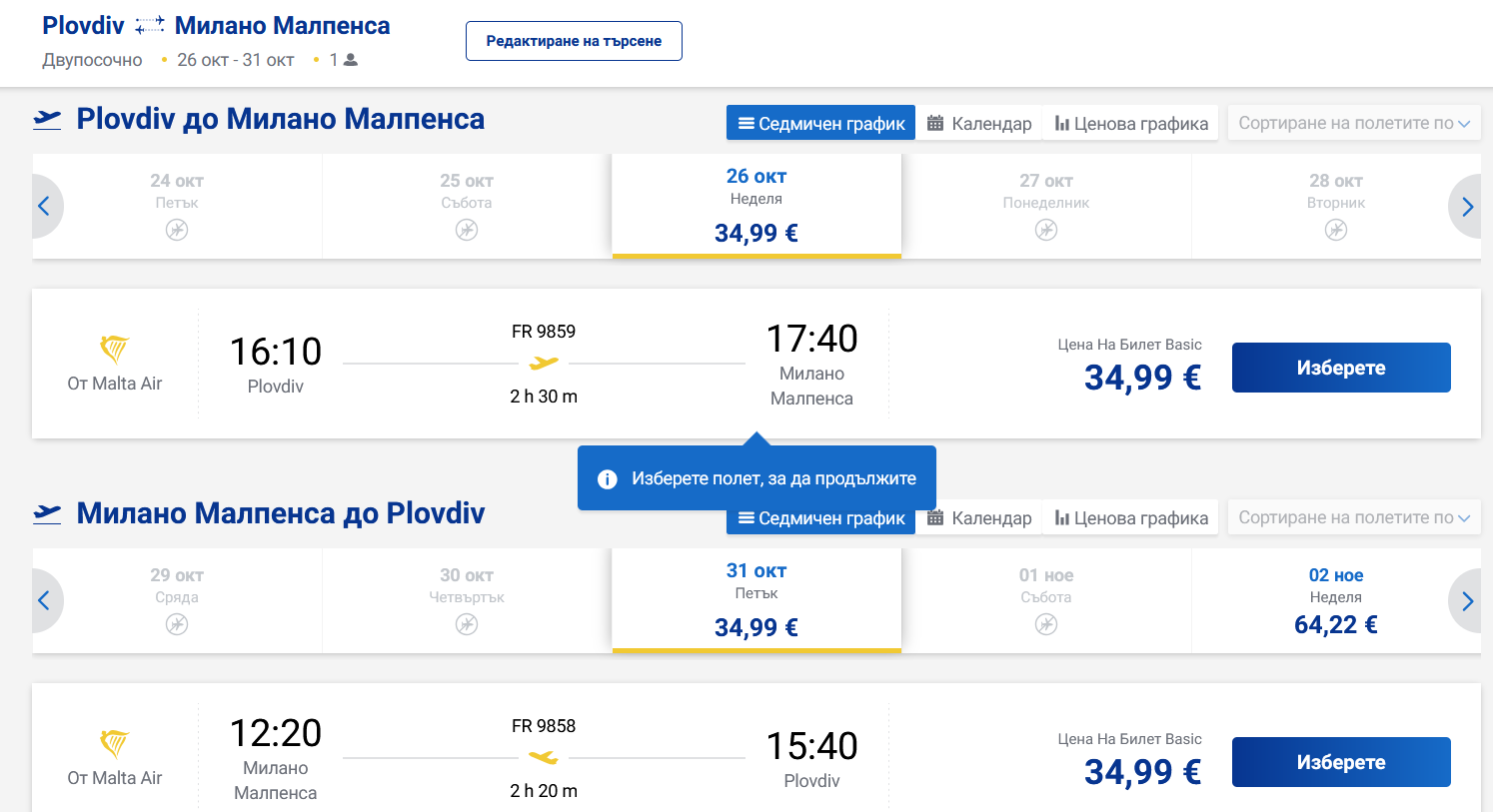This screenshot has height=812, width=1493.
Task: Select outbound 'Седмичен график' tab
Action: pyautogui.click(x=820, y=124)
